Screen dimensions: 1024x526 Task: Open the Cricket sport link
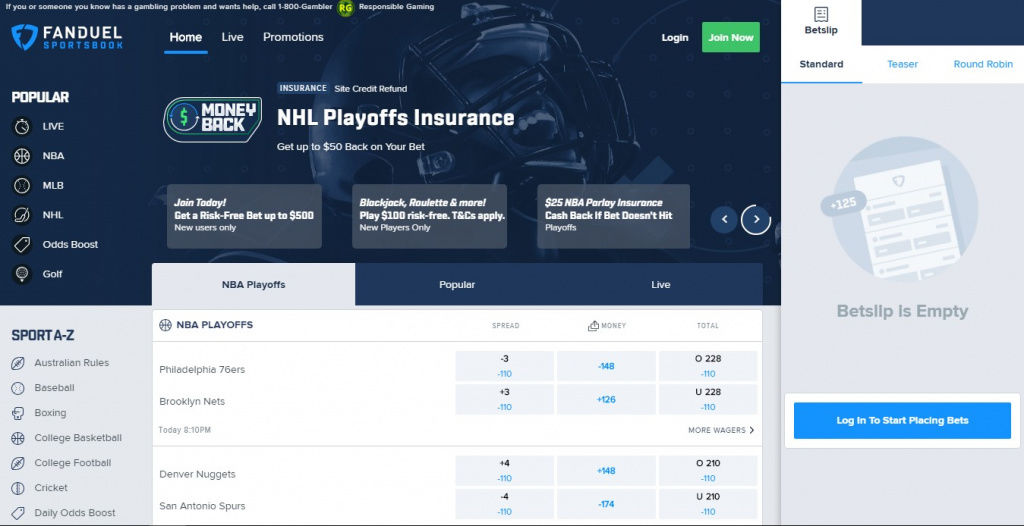click(51, 487)
